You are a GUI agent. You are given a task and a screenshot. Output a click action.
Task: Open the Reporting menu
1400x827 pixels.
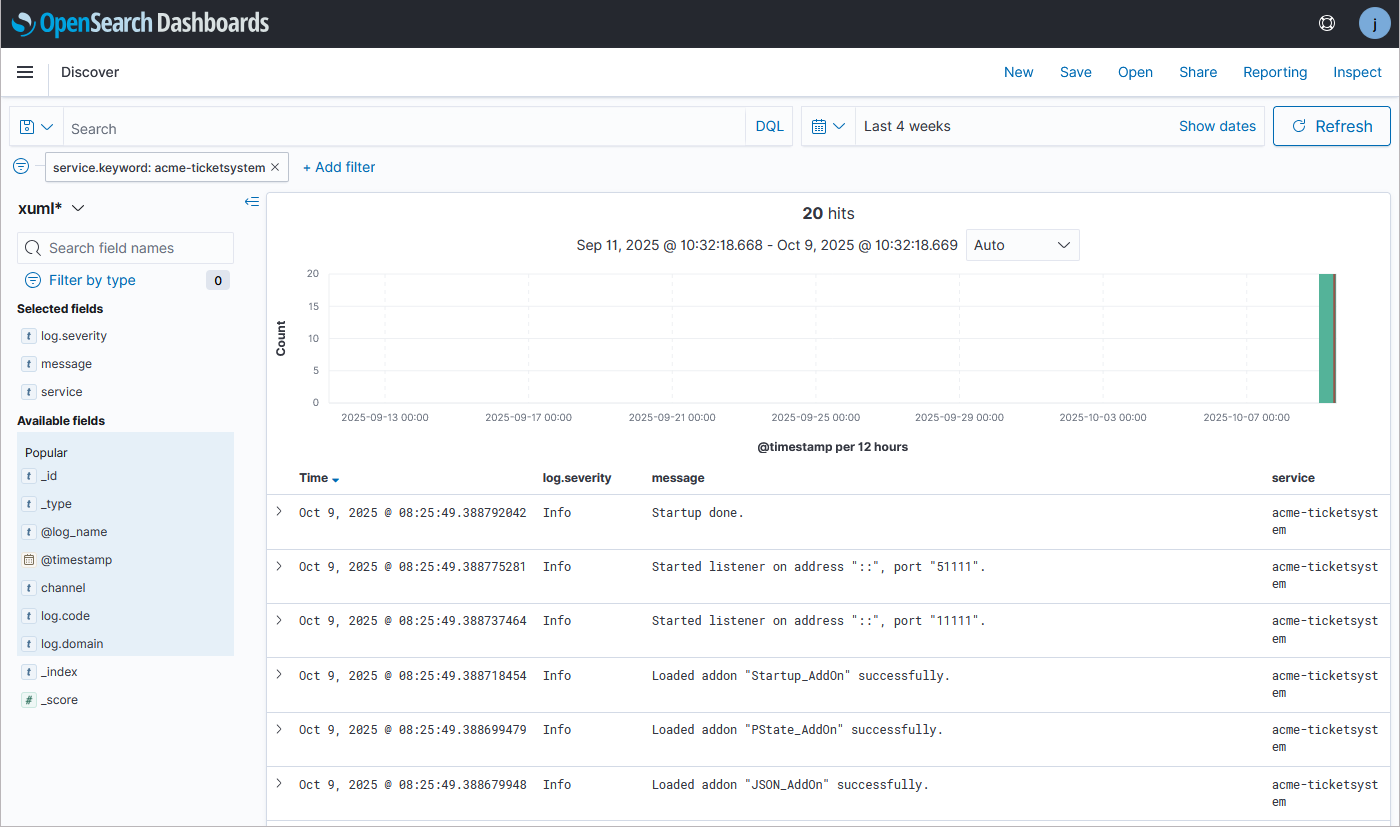[x=1274, y=72]
